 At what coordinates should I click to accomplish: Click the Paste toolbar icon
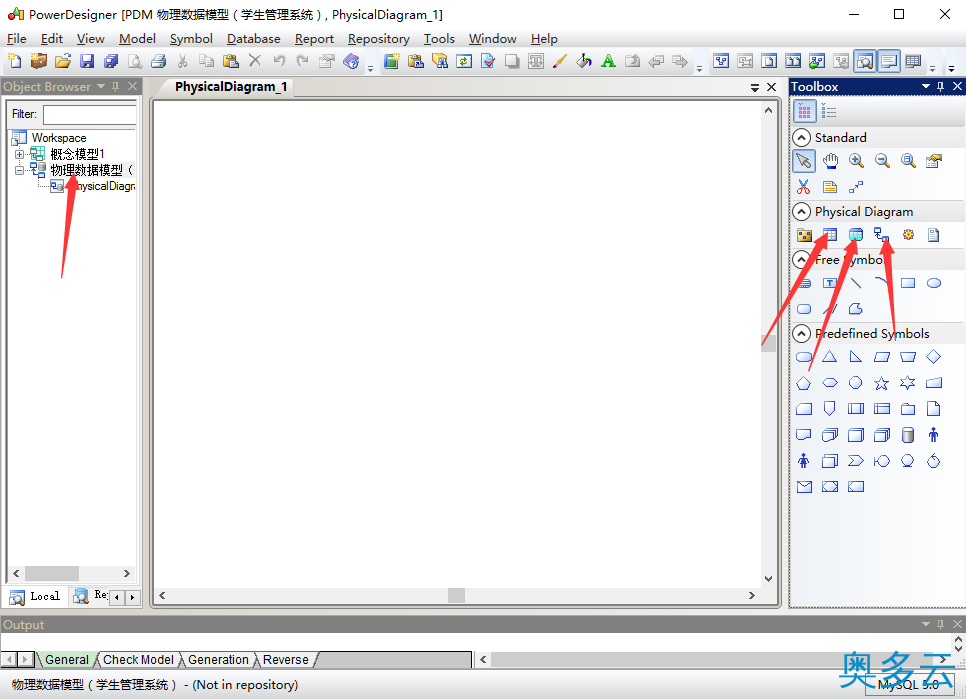pos(230,61)
